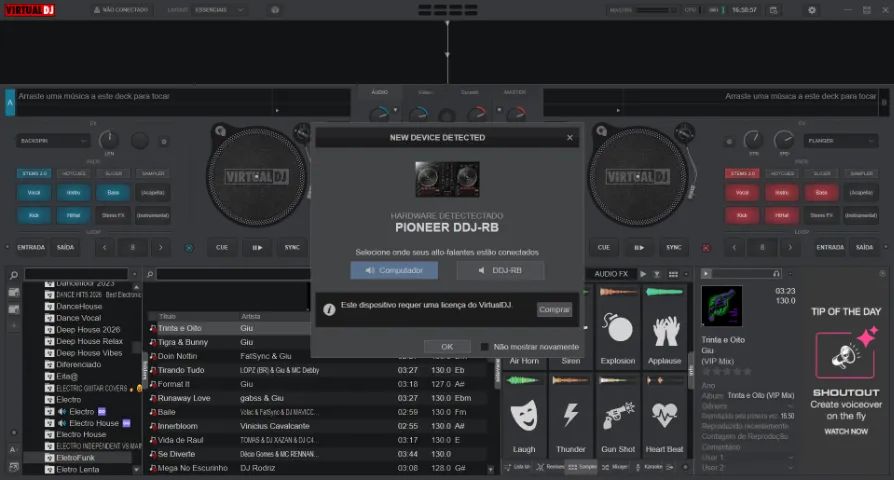This screenshot has width=894, height=480.
Task: Toggle right deck Vocal stem pad
Action: (x=742, y=193)
